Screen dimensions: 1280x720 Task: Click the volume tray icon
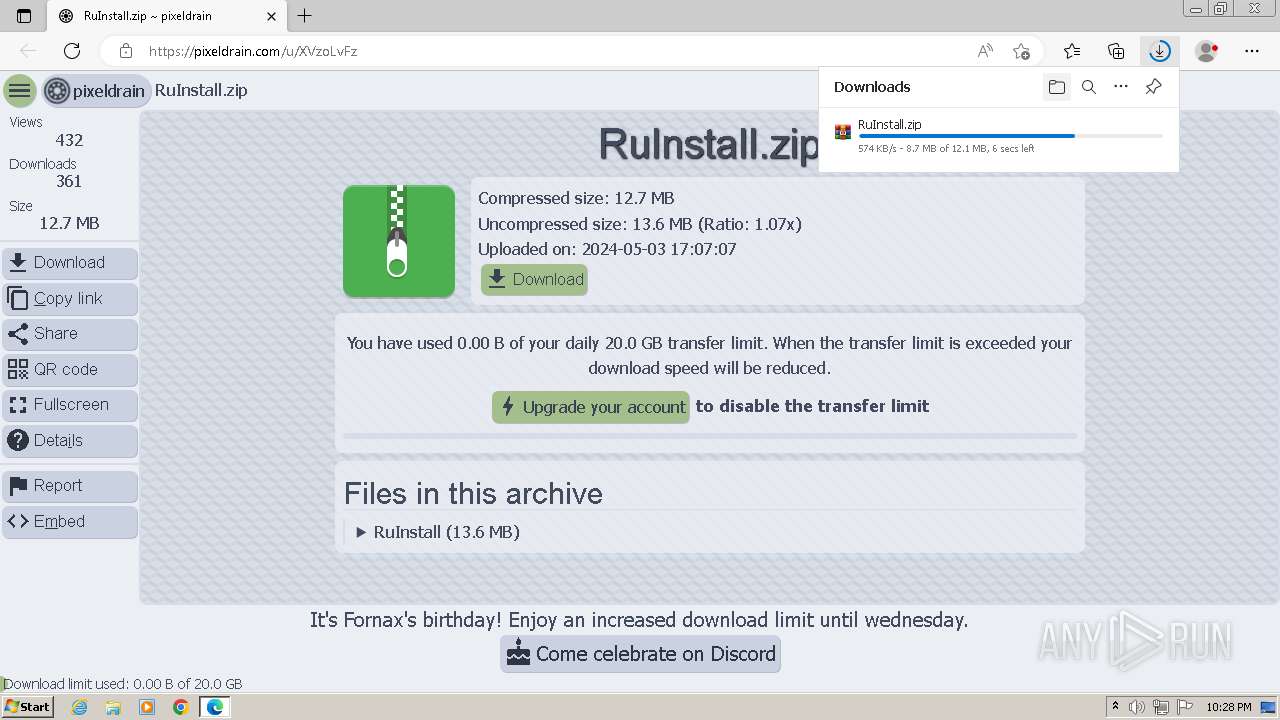(x=1137, y=707)
